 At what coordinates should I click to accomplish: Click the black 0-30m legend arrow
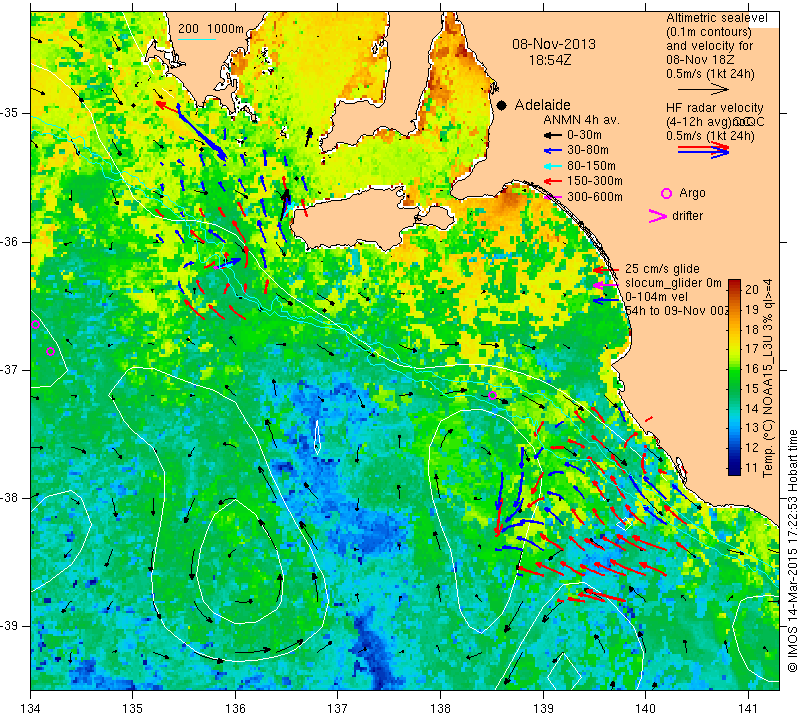point(552,136)
